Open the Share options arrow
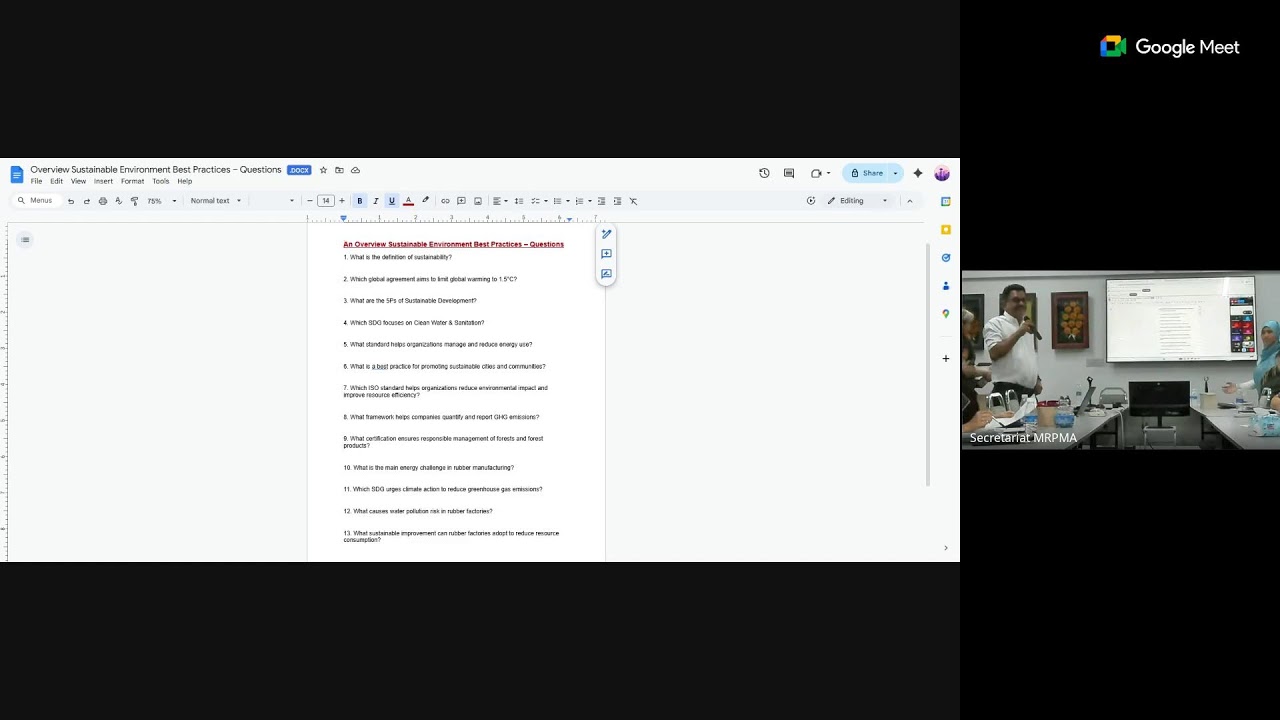Image resolution: width=1280 pixels, height=720 pixels. click(x=895, y=173)
